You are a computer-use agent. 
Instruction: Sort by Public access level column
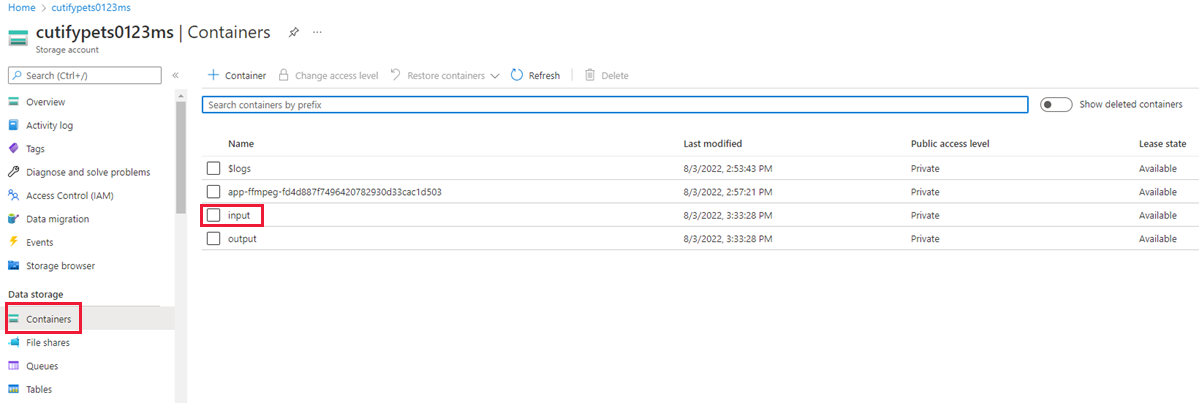951,144
